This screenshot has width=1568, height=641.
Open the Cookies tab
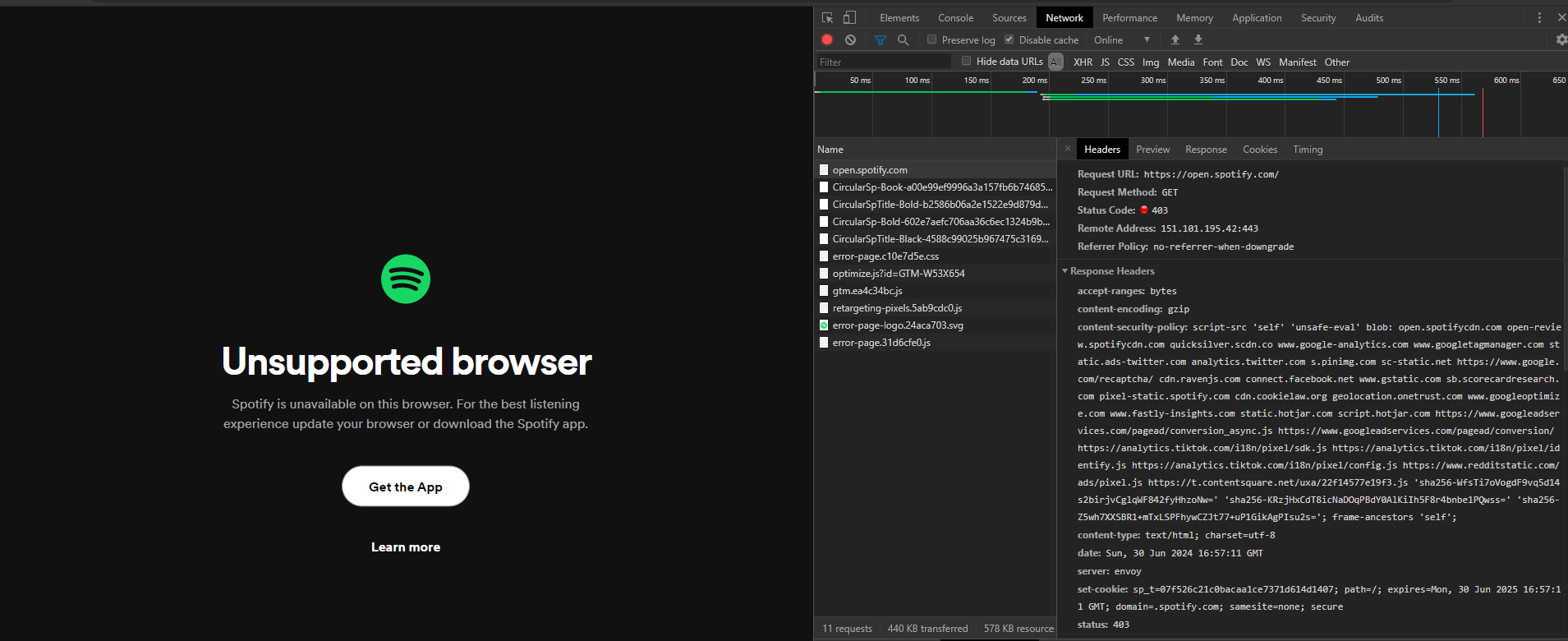(x=1259, y=149)
